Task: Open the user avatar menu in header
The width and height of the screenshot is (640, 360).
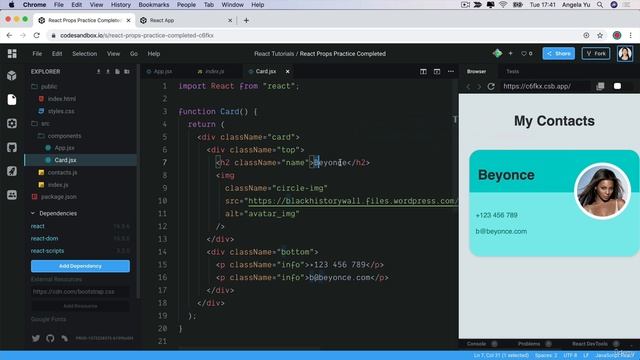Action: (x=625, y=53)
